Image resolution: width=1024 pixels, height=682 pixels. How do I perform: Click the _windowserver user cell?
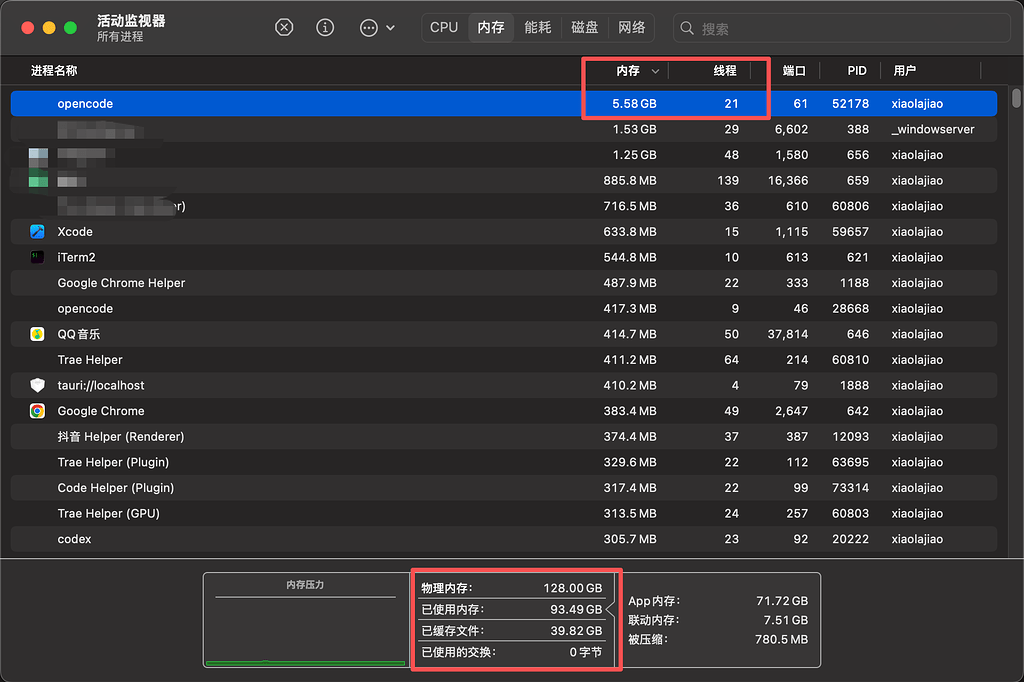933,129
